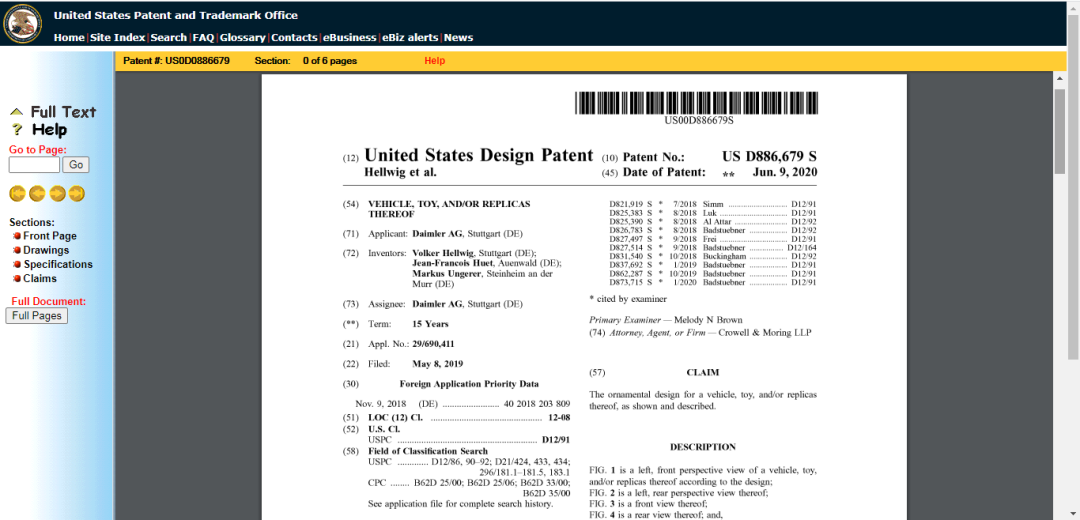The image size is (1080, 520).
Task: Click the Hellwig et al. text
Action: (x=400, y=172)
